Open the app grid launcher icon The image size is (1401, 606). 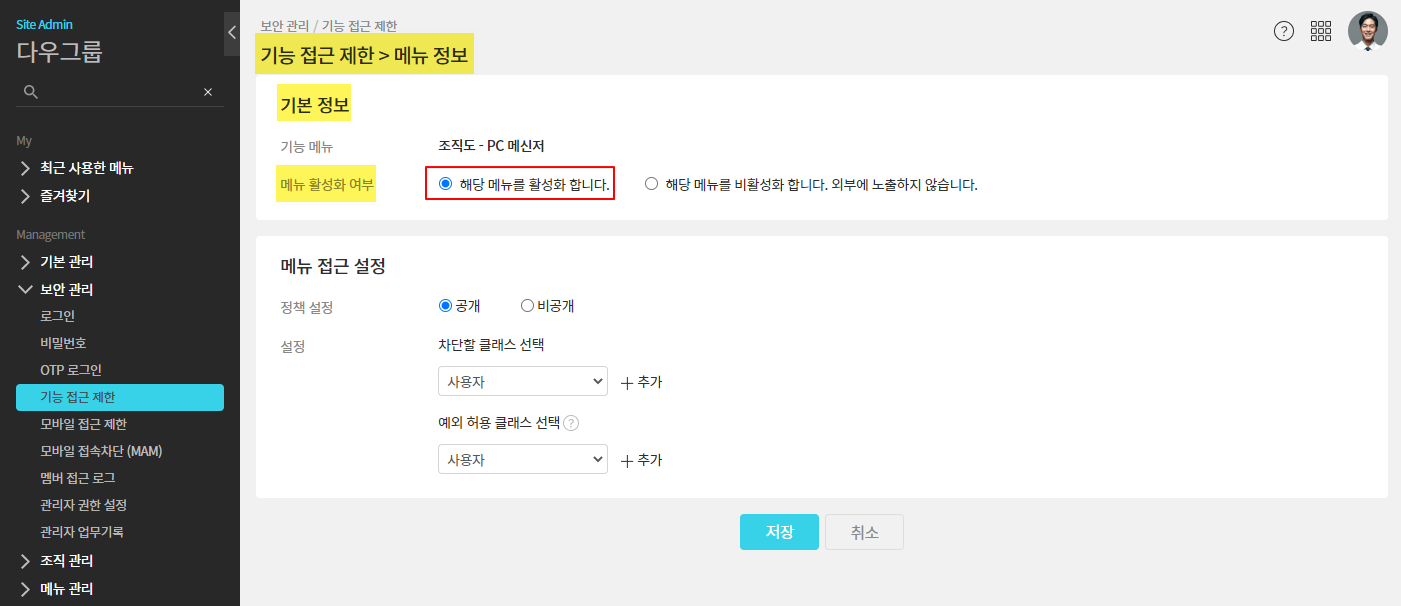click(x=1321, y=31)
